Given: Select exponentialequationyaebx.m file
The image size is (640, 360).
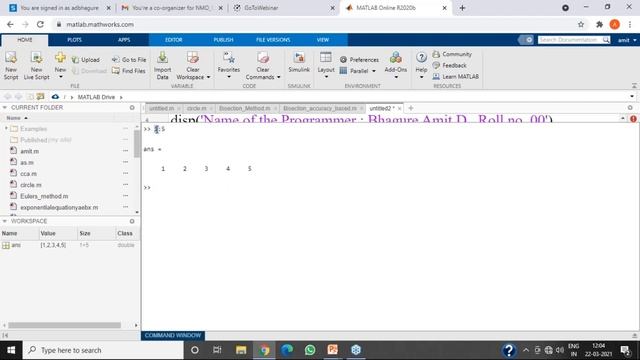Looking at the screenshot, I should click(59, 207).
